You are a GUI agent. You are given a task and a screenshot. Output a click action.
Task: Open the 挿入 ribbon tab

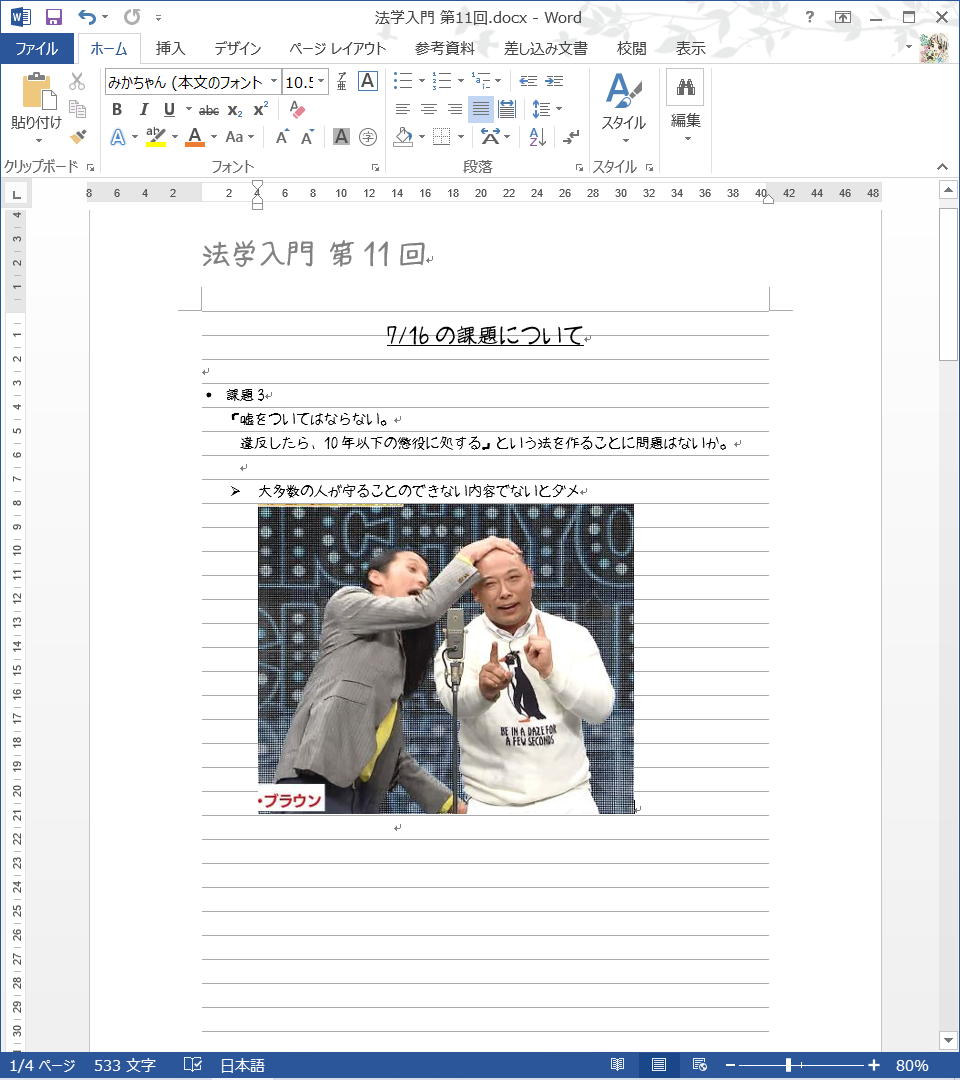click(170, 48)
